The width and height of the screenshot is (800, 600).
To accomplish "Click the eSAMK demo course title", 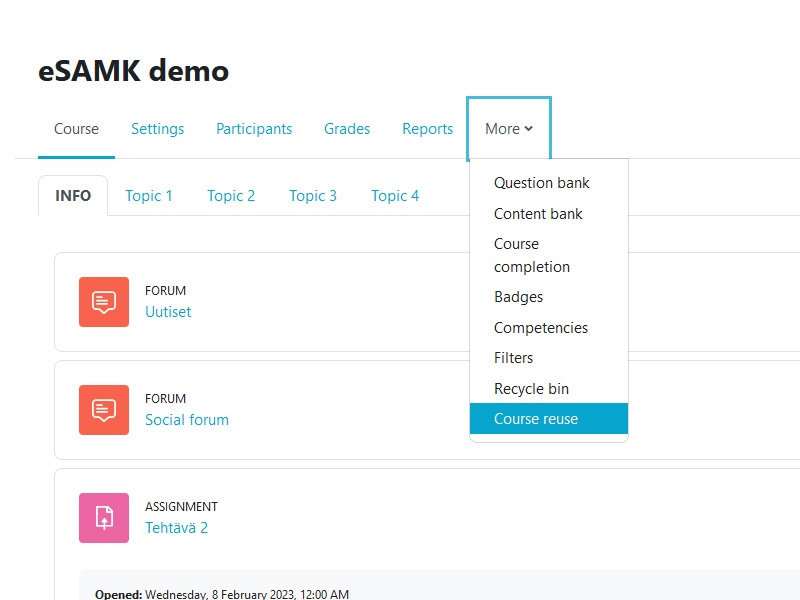I will [x=134, y=70].
